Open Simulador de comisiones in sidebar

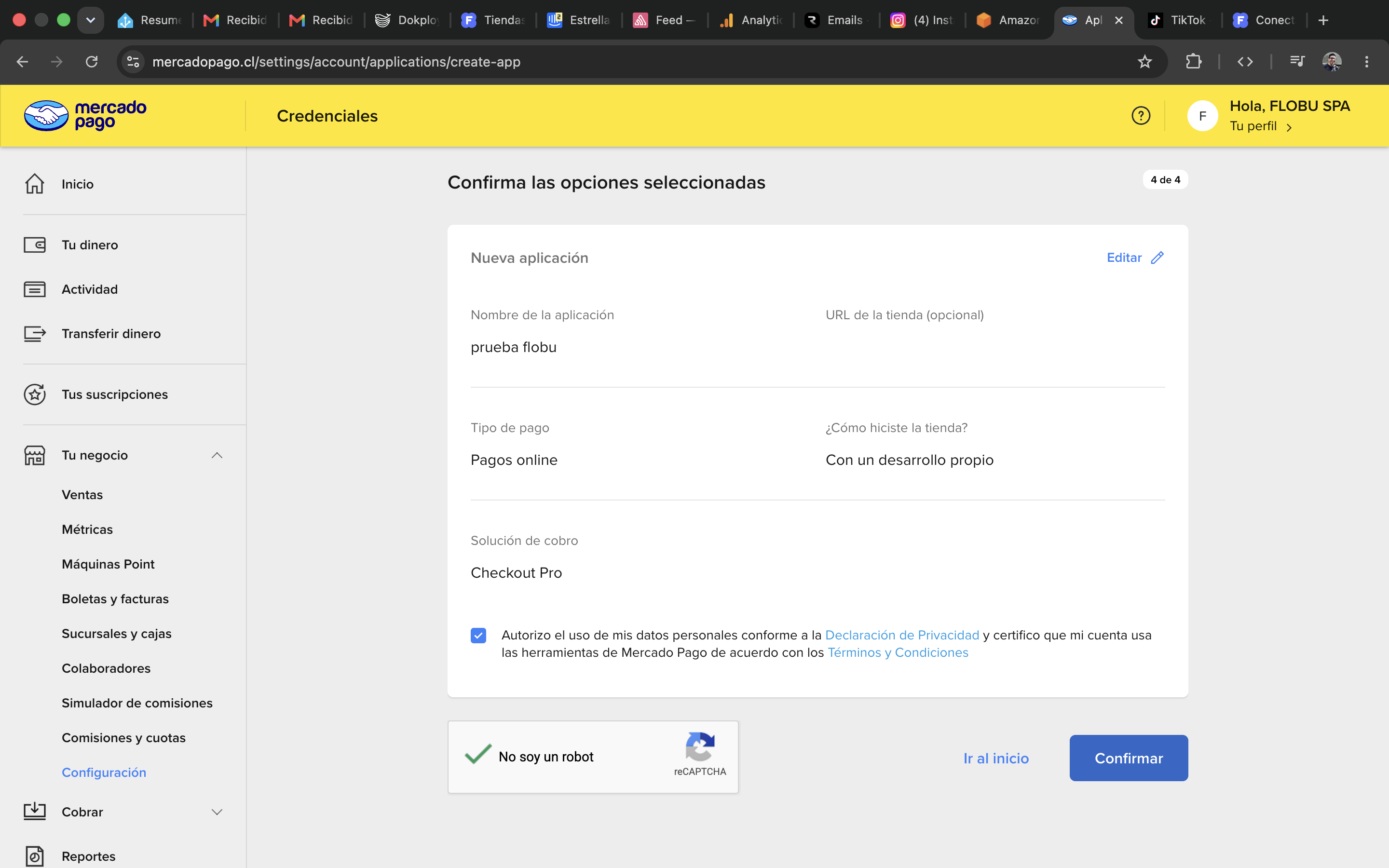point(136,703)
